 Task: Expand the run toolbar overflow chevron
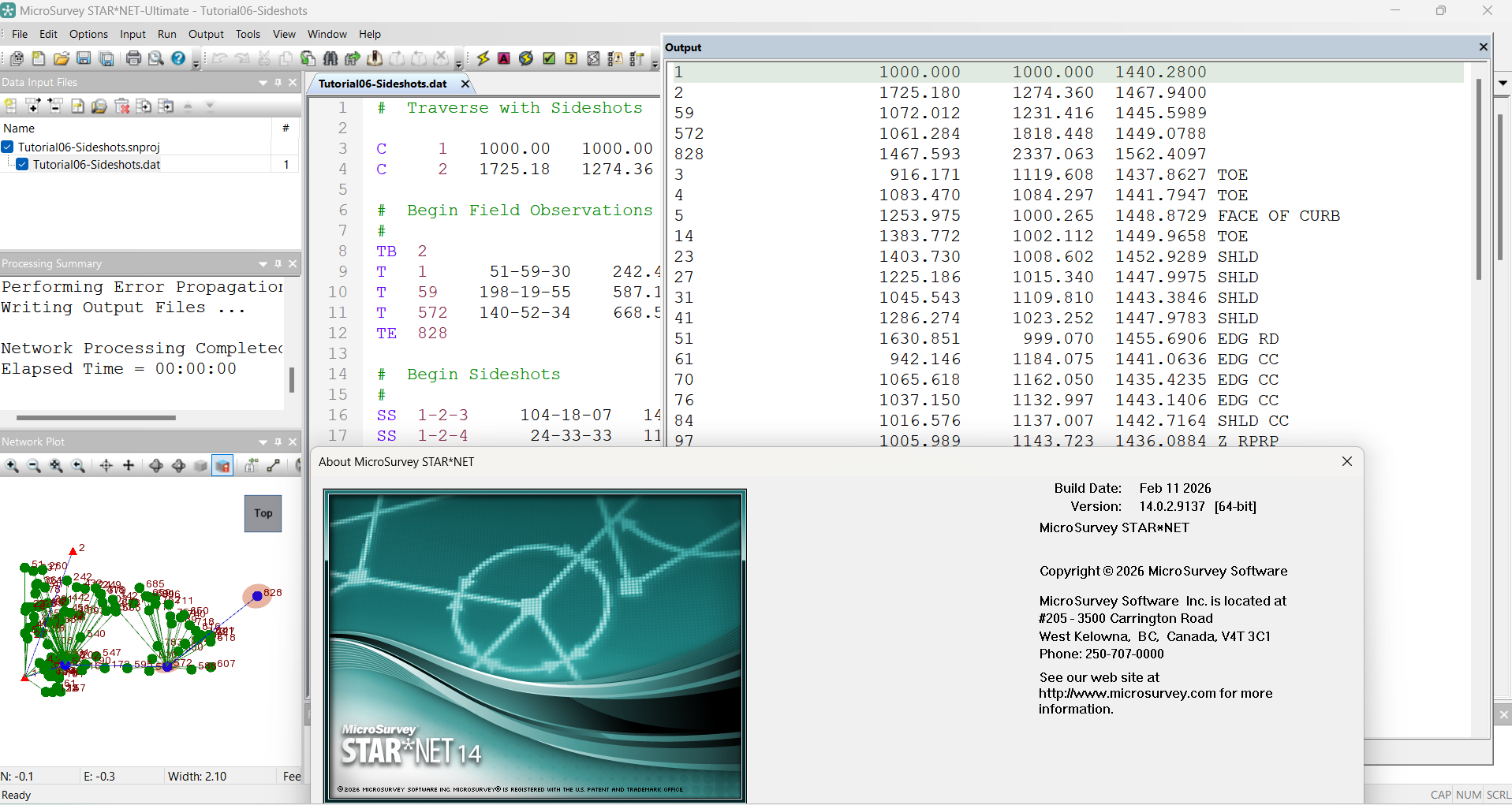(x=655, y=61)
